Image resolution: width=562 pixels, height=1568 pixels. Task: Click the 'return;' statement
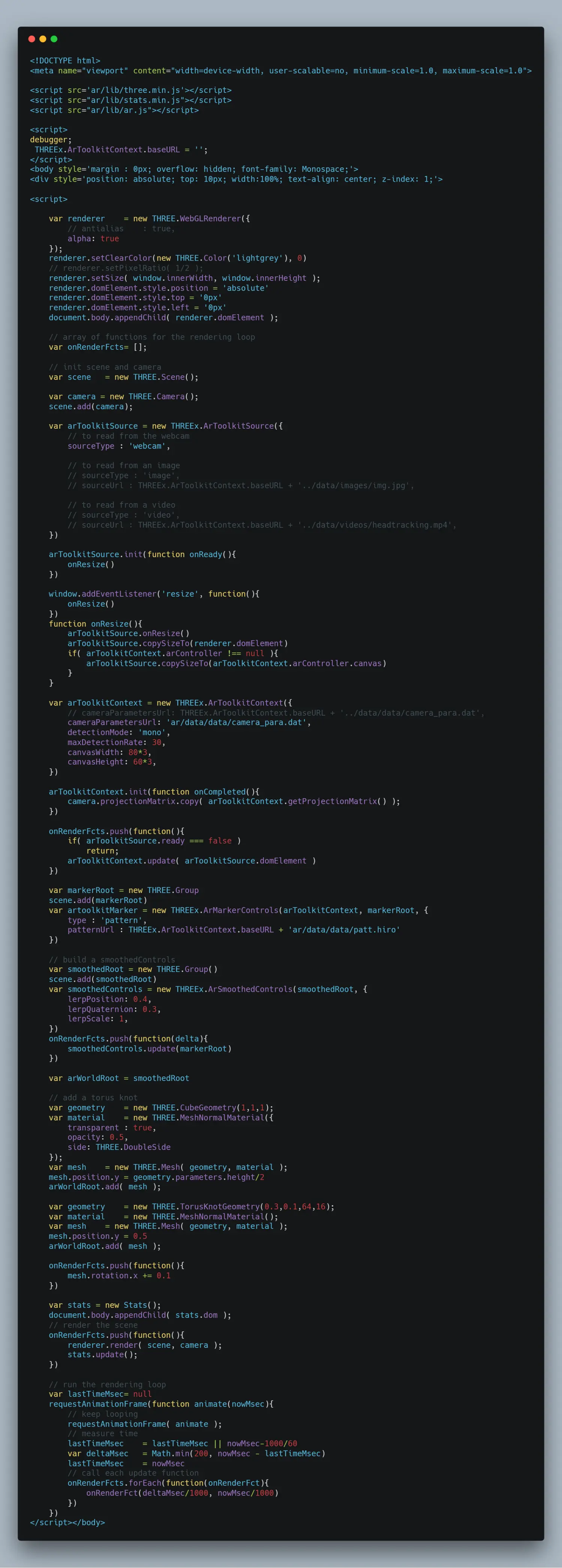(x=102, y=851)
